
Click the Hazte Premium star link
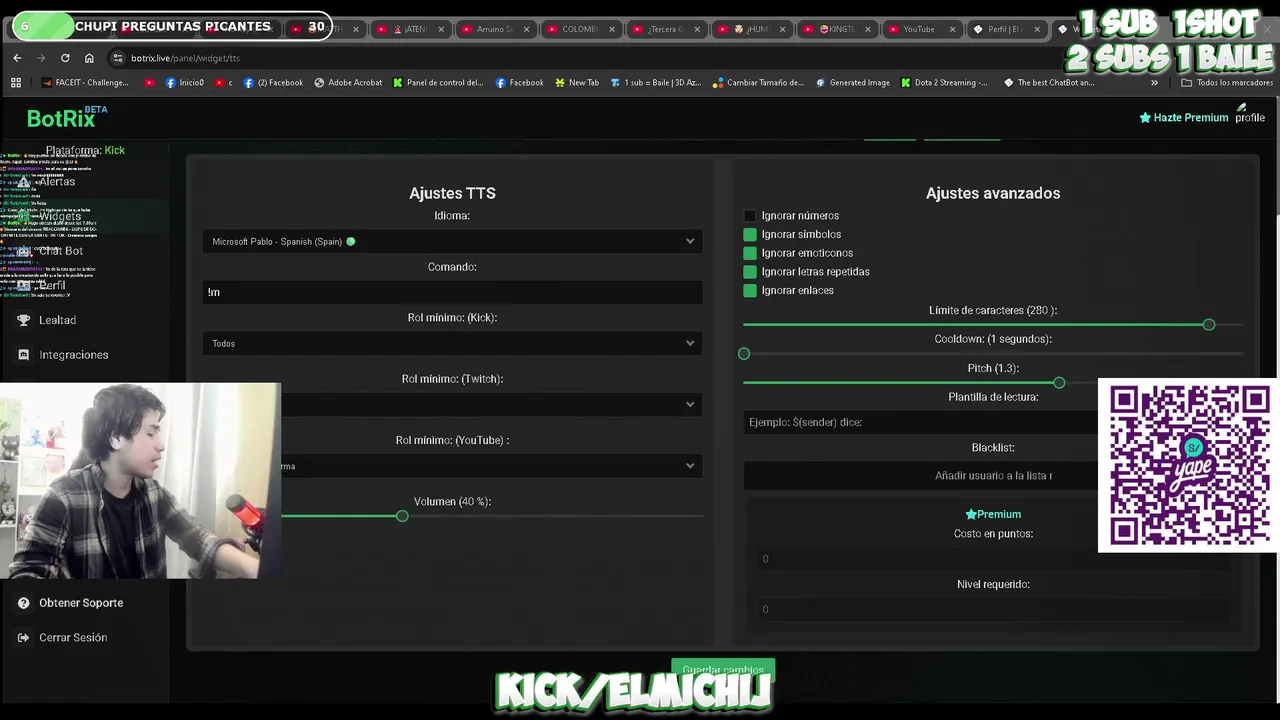coord(1184,118)
